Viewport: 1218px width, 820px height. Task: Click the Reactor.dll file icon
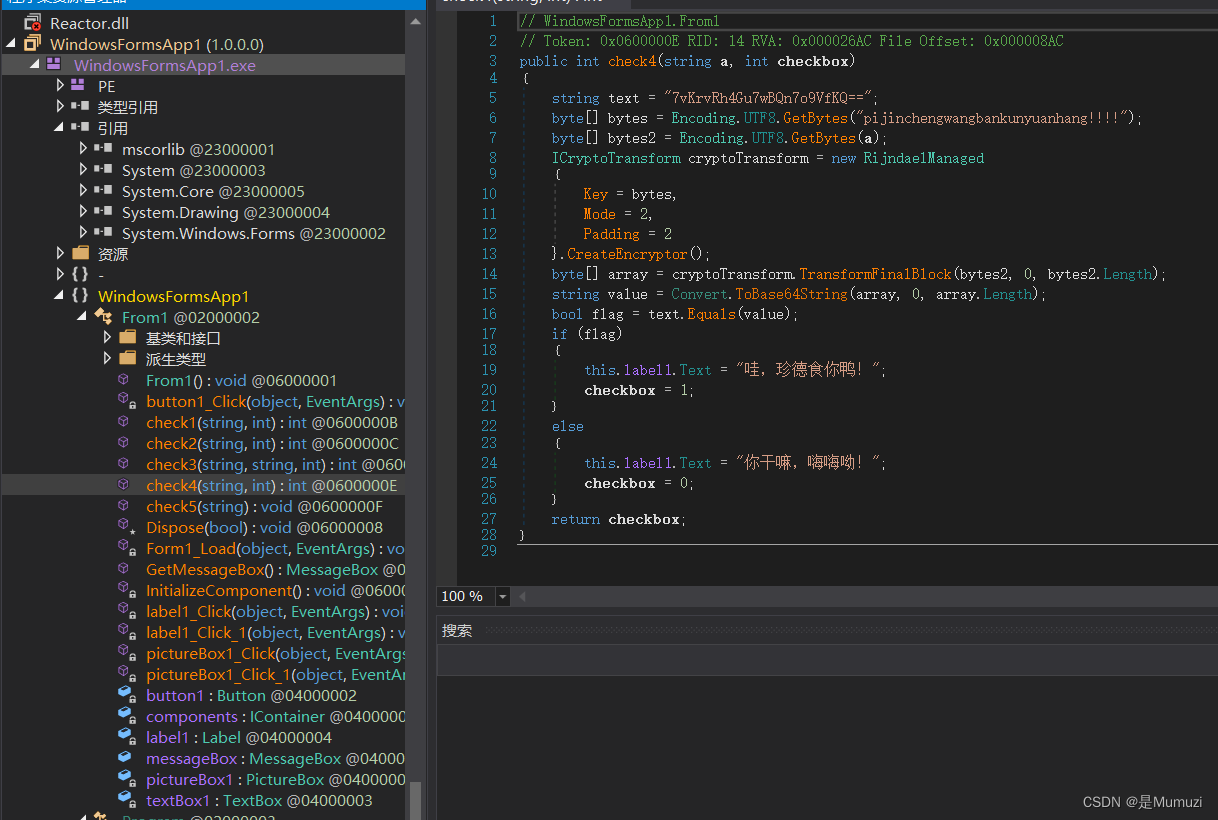32,23
